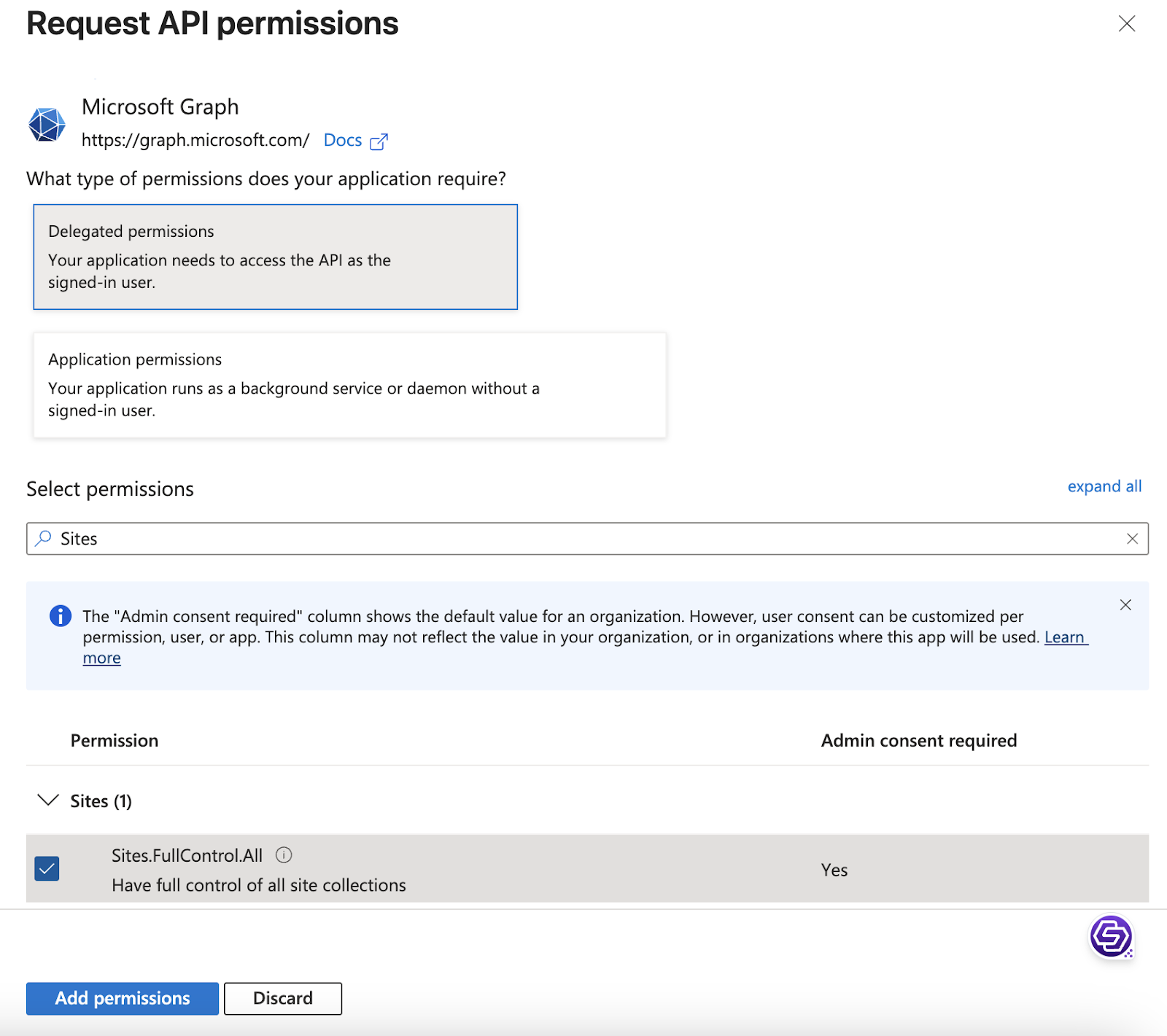Screen dimensions: 1167x1036
Task: Uncheck the Sites.FullControl.All checkbox
Action: point(47,868)
